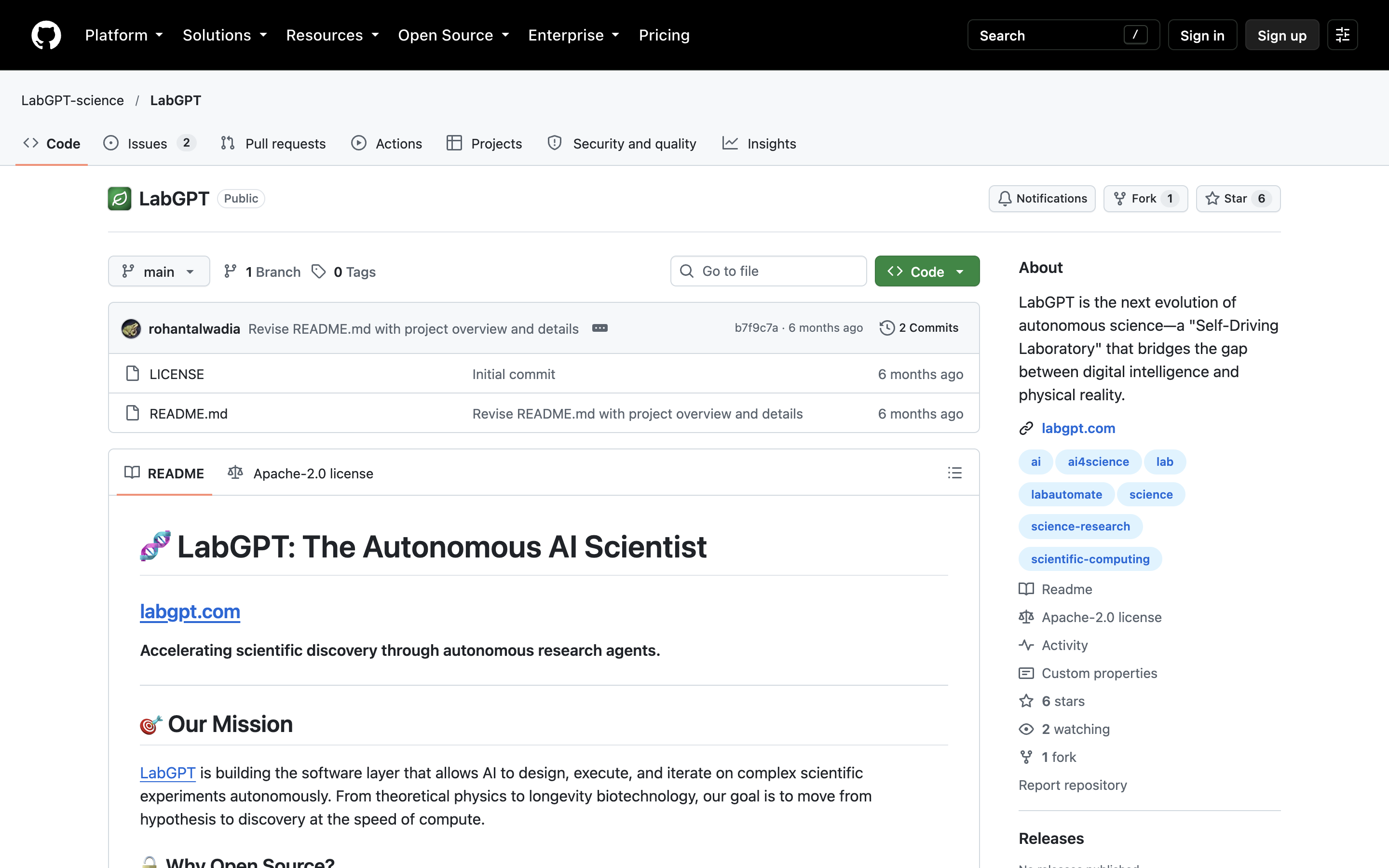Open the labgpt.com link in README
Image resolution: width=1389 pixels, height=868 pixels.
(190, 611)
